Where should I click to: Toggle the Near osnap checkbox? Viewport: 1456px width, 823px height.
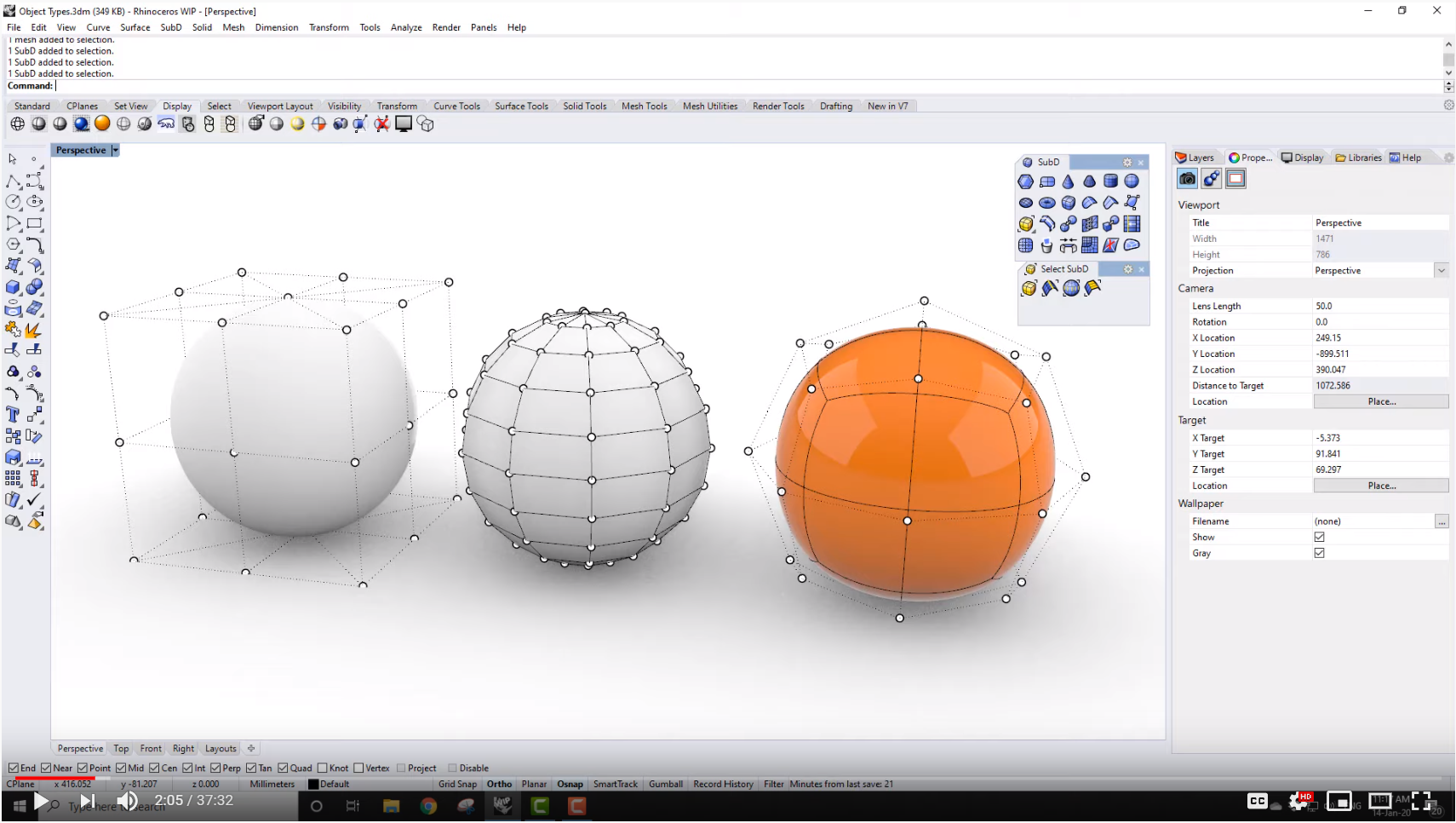coord(46,768)
